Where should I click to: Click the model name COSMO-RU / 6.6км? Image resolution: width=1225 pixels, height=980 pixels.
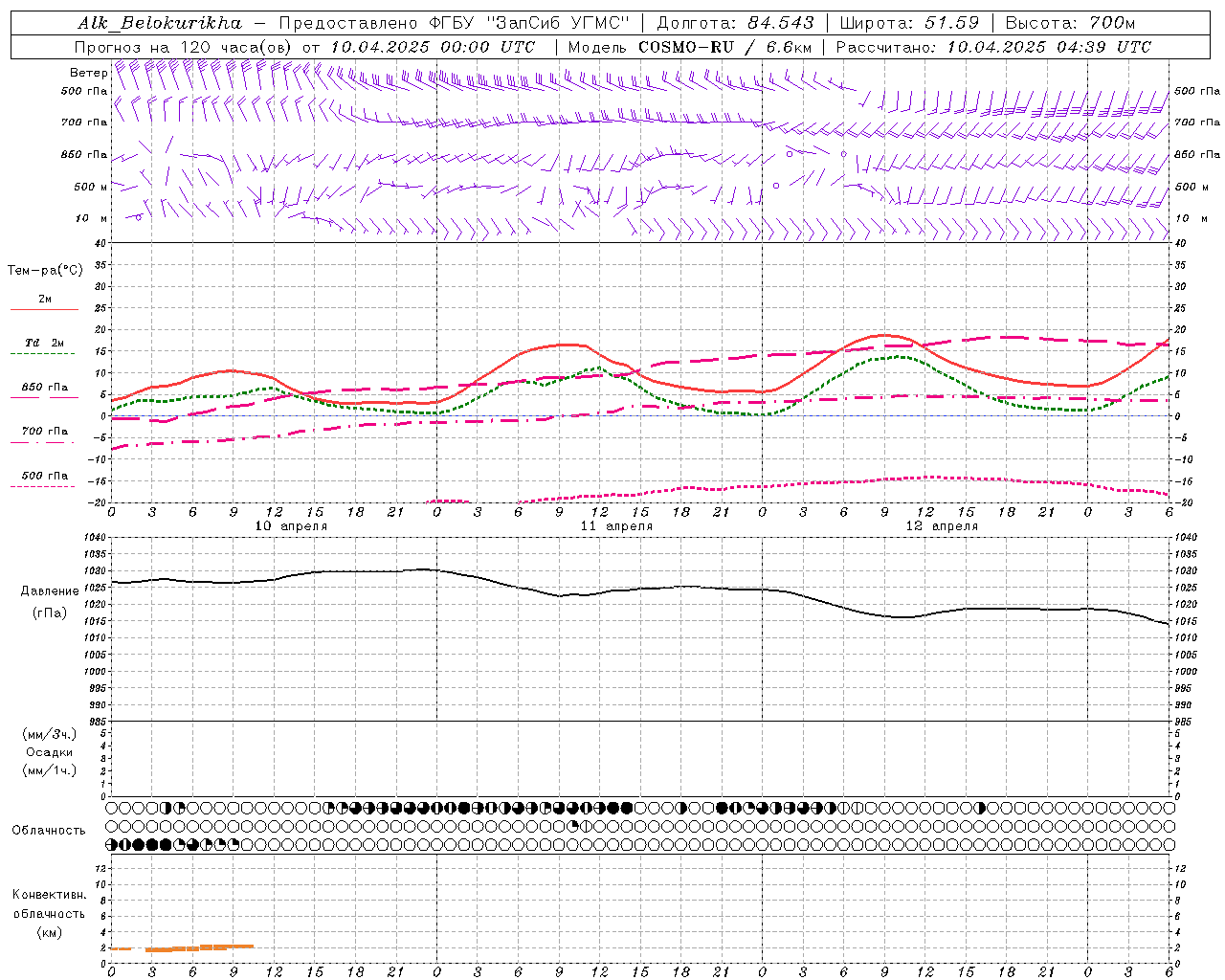tap(724, 47)
